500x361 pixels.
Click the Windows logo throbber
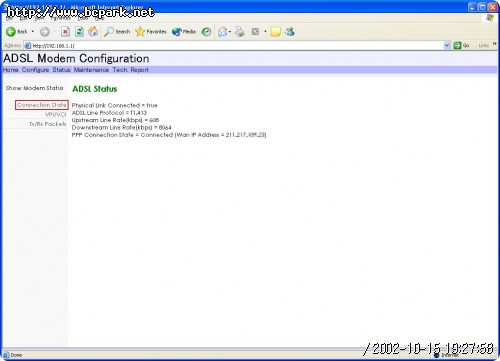tap(490, 18)
